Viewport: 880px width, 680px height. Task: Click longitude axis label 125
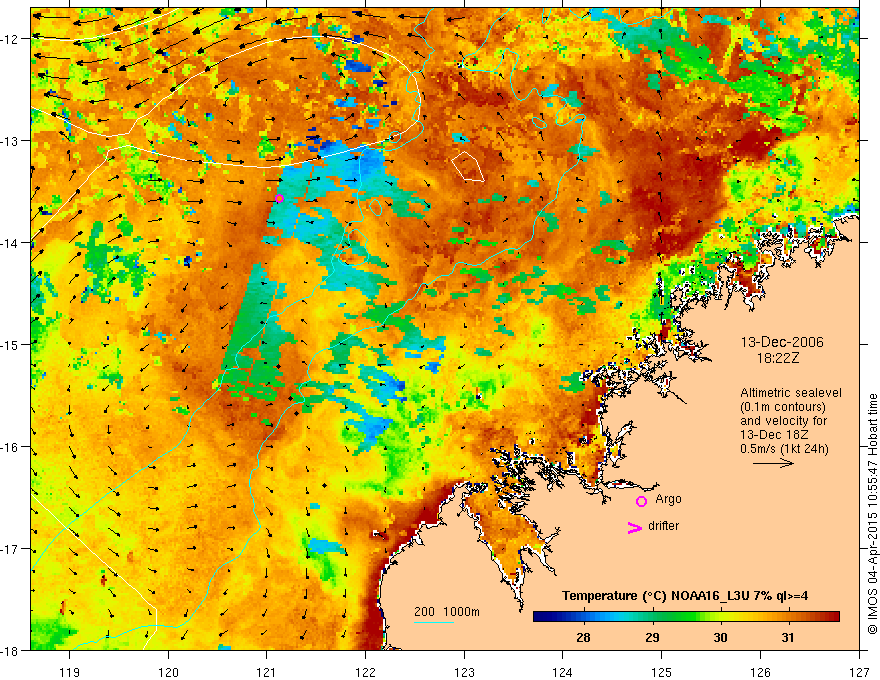(x=662, y=672)
